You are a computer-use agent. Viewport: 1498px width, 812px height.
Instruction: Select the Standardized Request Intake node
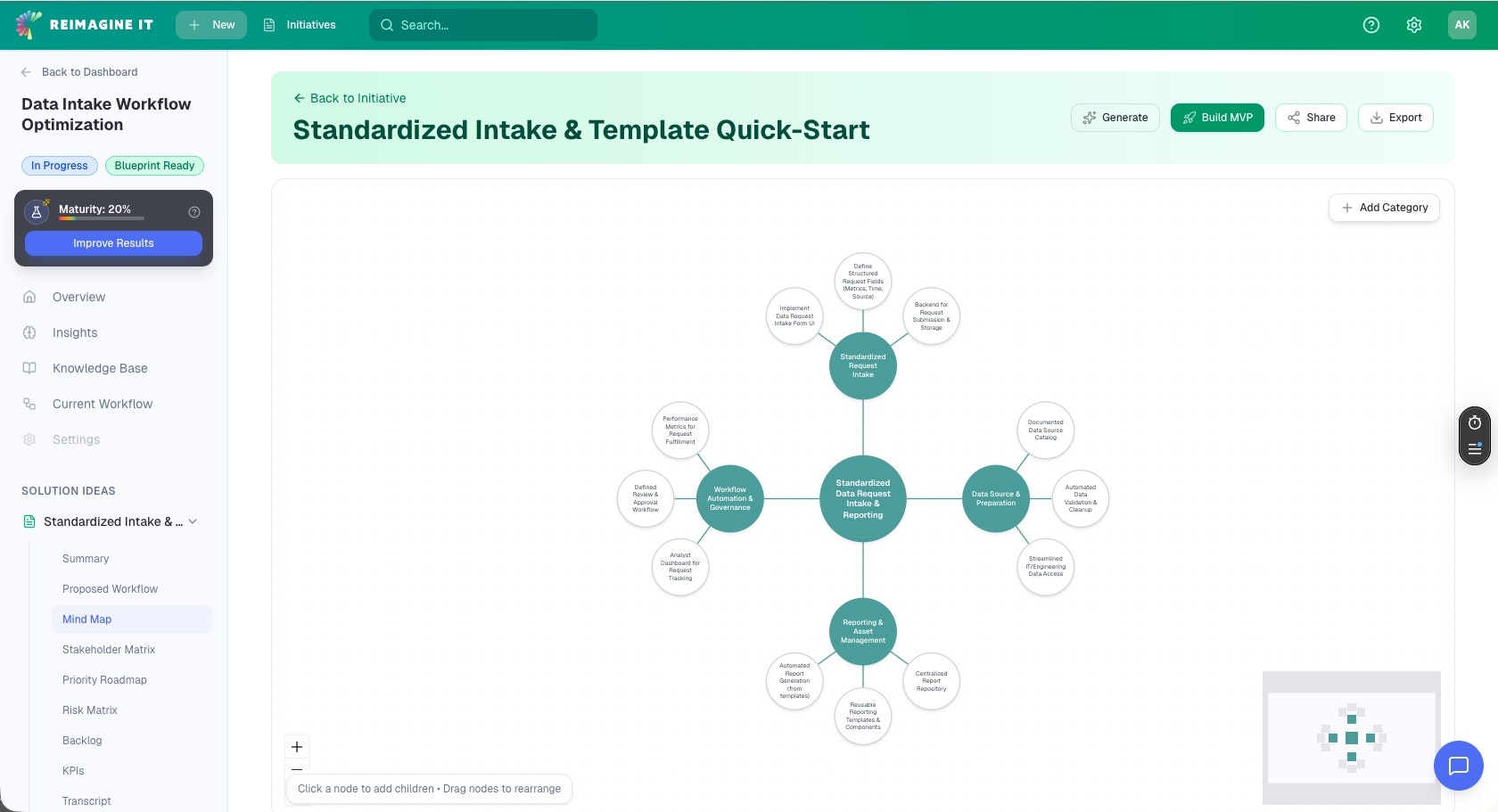pos(862,365)
